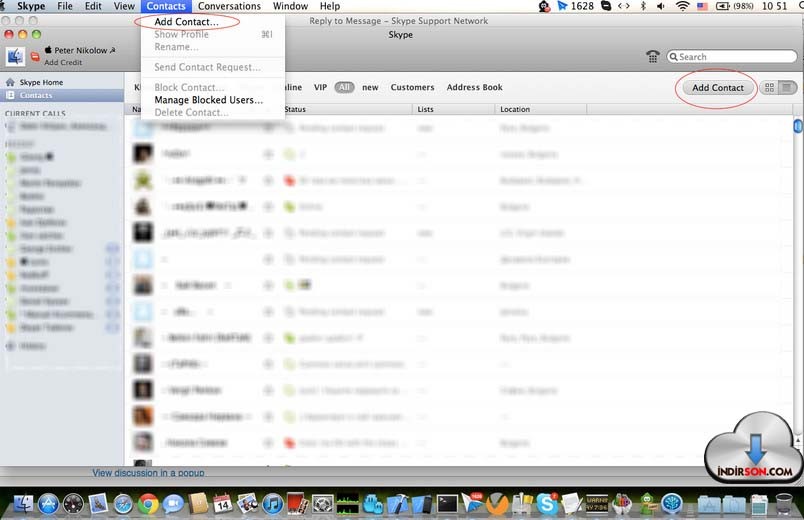The width and height of the screenshot is (804, 520).
Task: Open the Conversations menu
Action: pyautogui.click(x=229, y=6)
